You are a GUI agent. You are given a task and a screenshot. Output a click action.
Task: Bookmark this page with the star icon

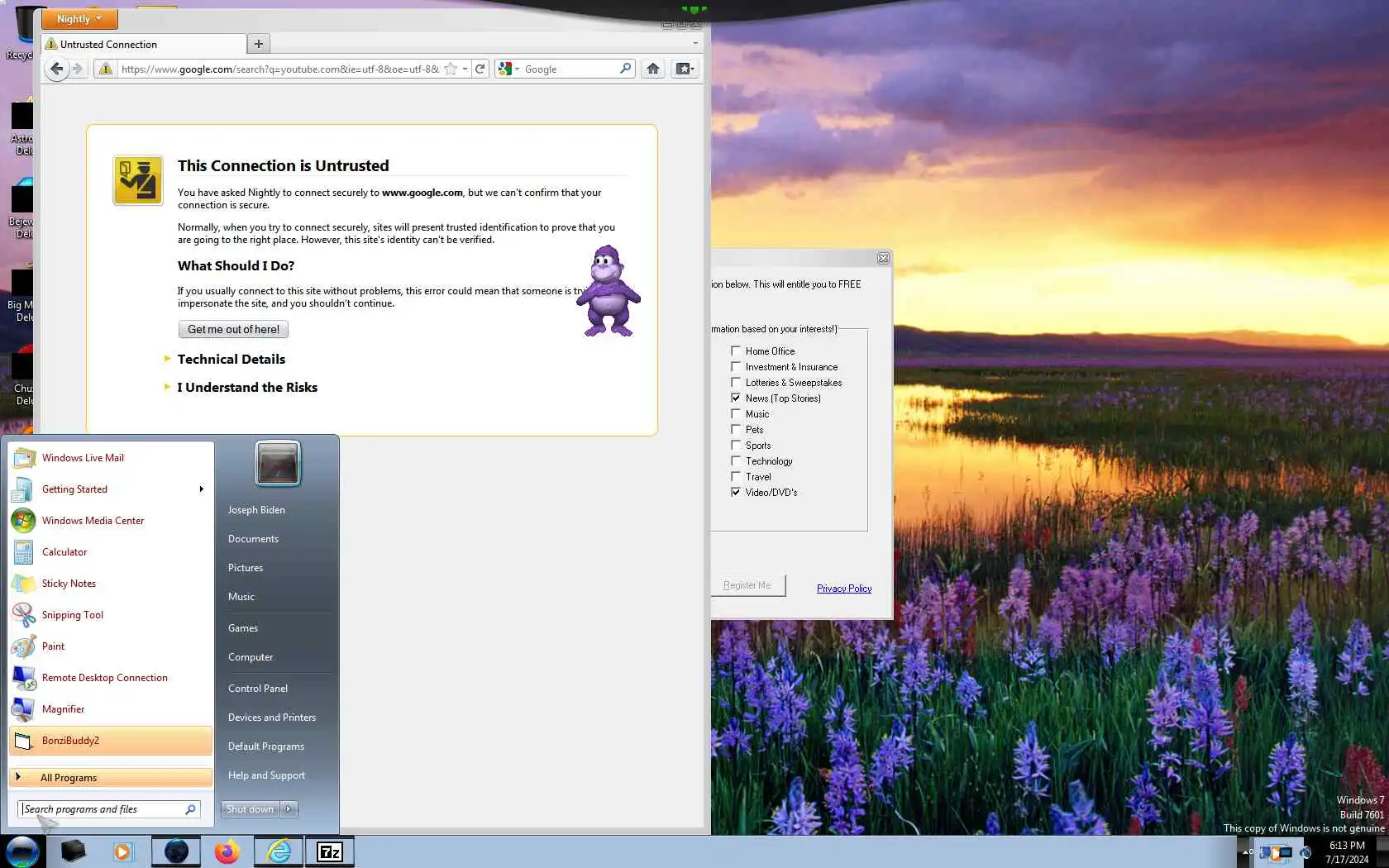451,69
